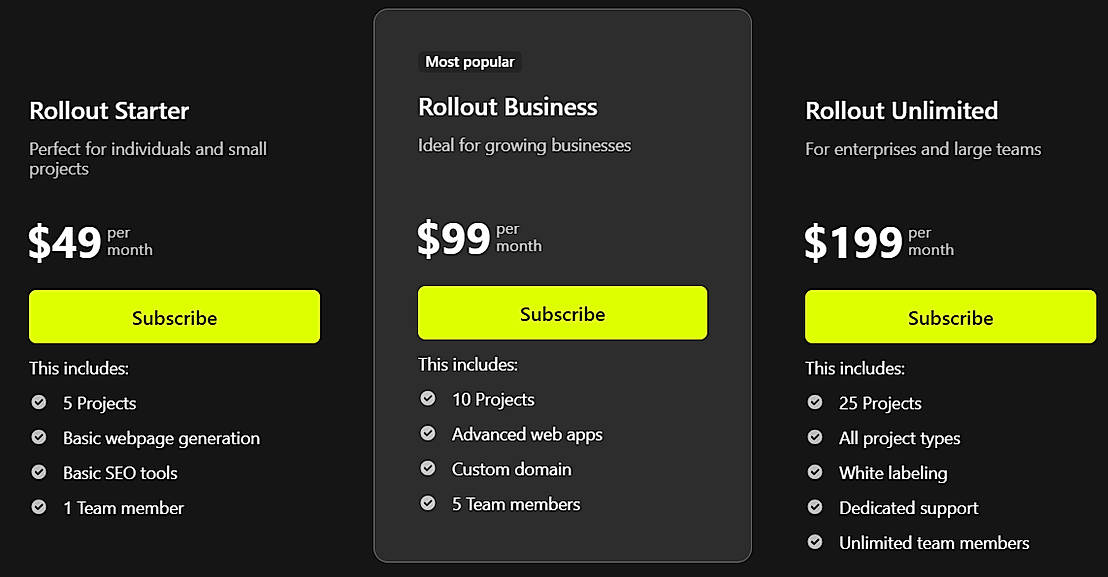This screenshot has width=1108, height=577.
Task: Click checkmark icon beside 25 Projects
Action: click(x=815, y=403)
